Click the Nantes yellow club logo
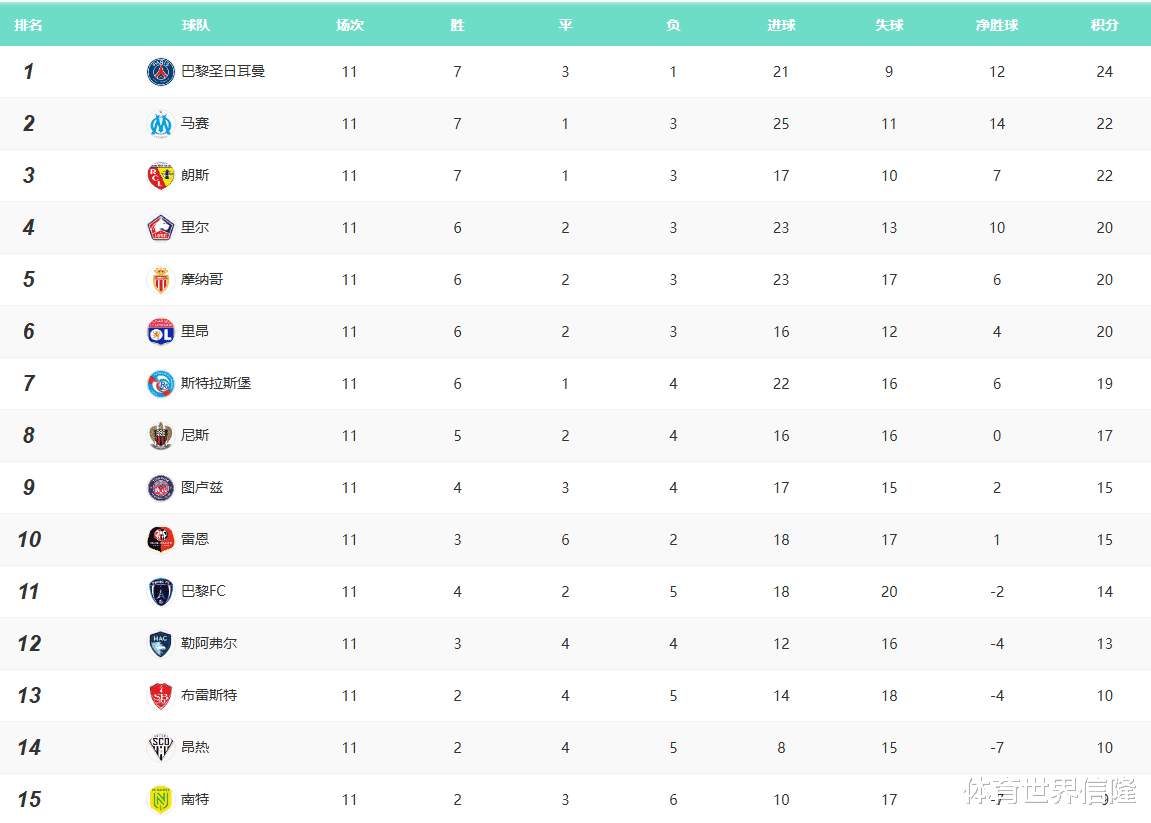This screenshot has width=1151, height=823. pos(161,800)
